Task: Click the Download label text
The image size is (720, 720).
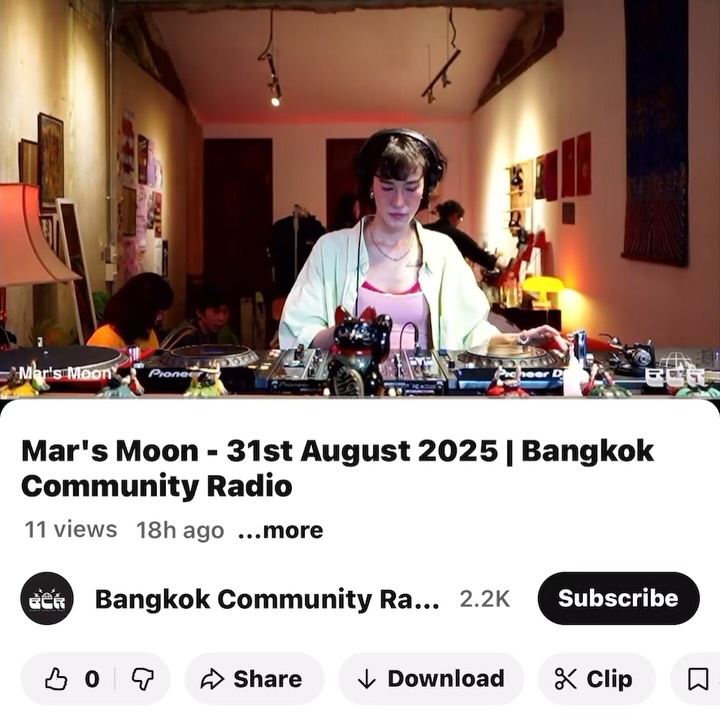Action: [x=446, y=679]
